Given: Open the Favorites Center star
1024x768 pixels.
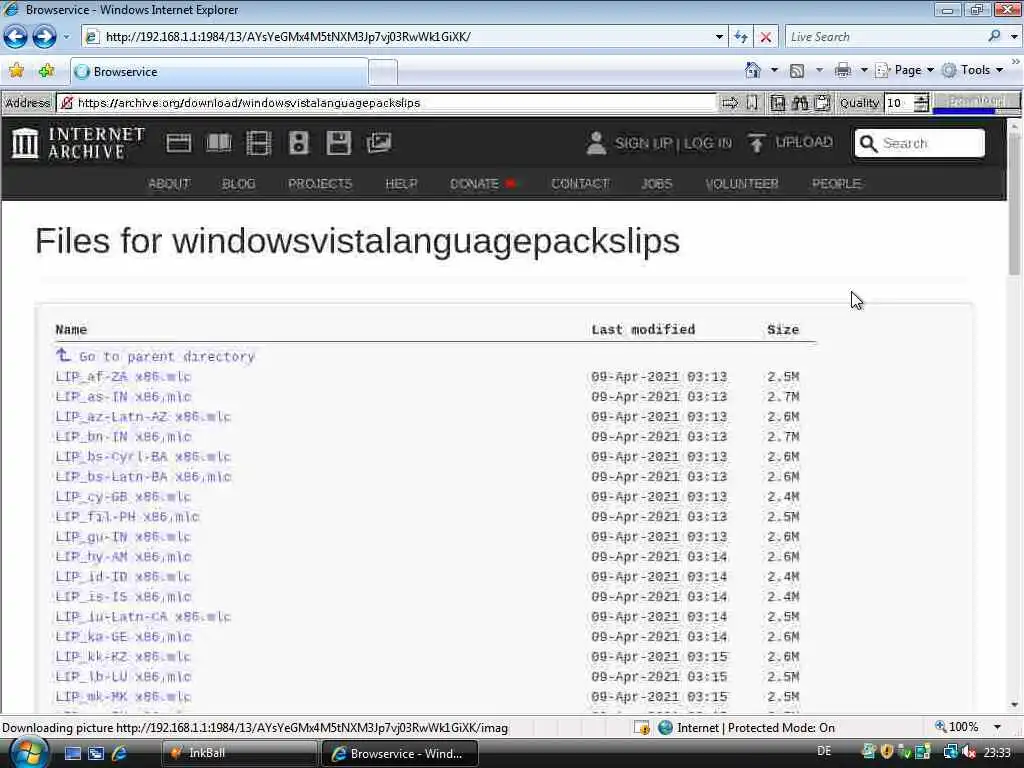Looking at the screenshot, I should tap(16, 71).
